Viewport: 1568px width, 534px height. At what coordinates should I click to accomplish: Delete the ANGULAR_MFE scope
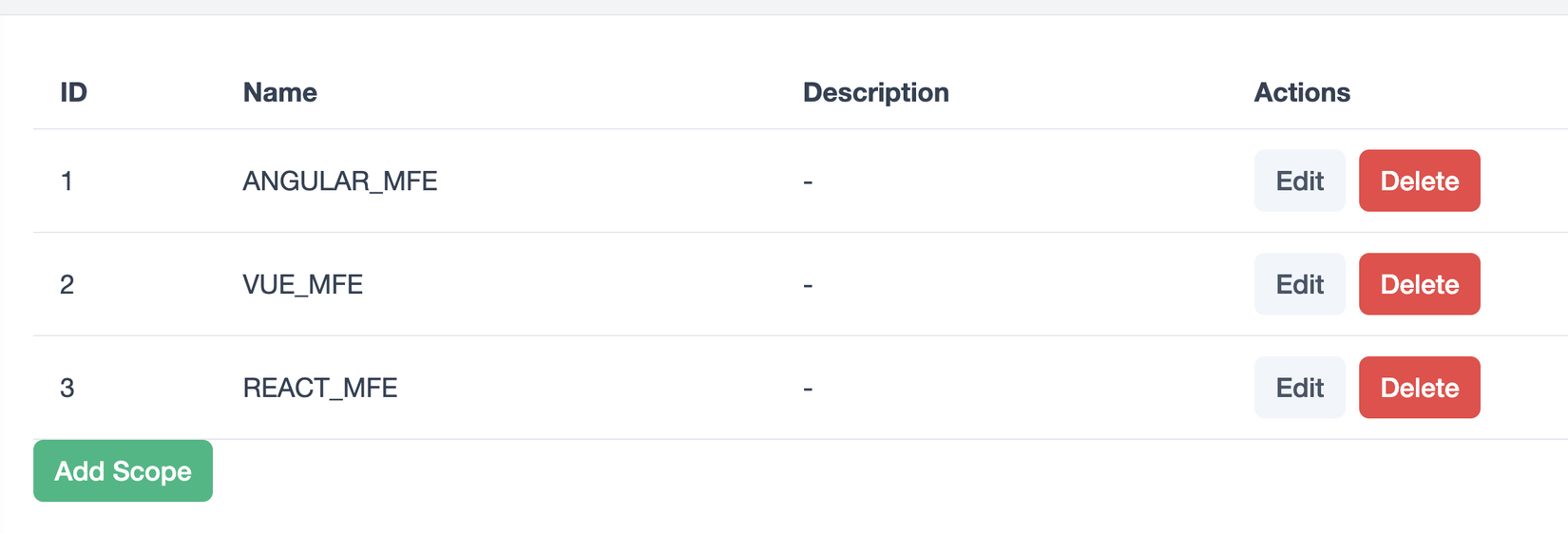point(1419,181)
